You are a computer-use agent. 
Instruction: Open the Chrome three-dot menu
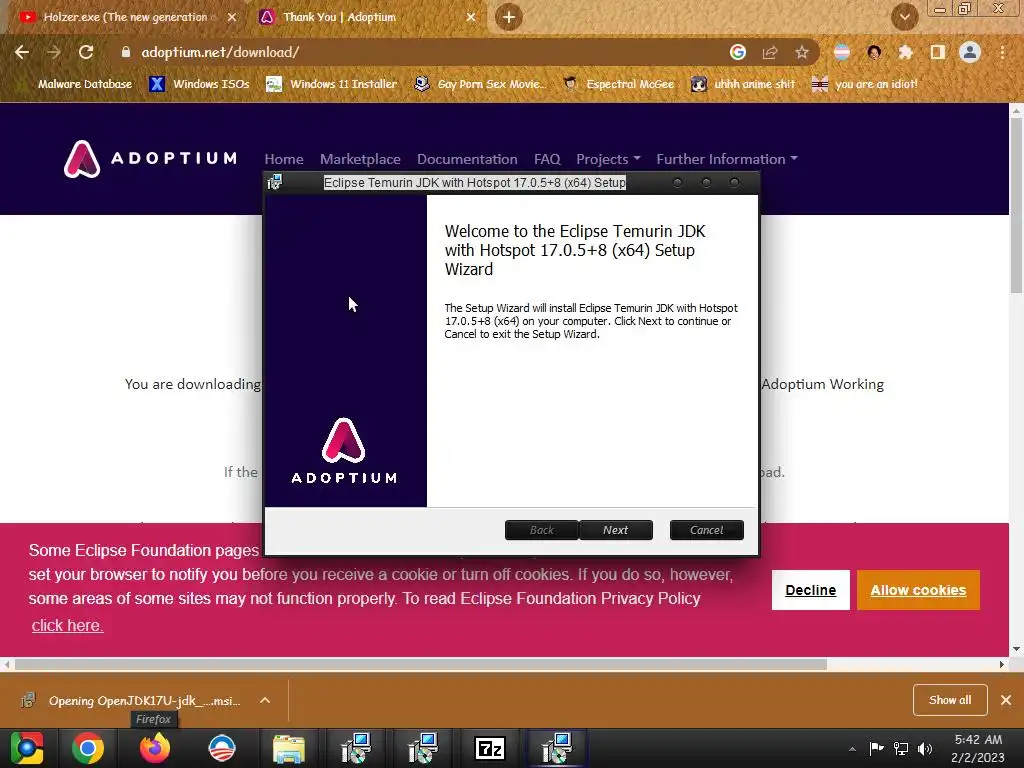(x=1002, y=52)
